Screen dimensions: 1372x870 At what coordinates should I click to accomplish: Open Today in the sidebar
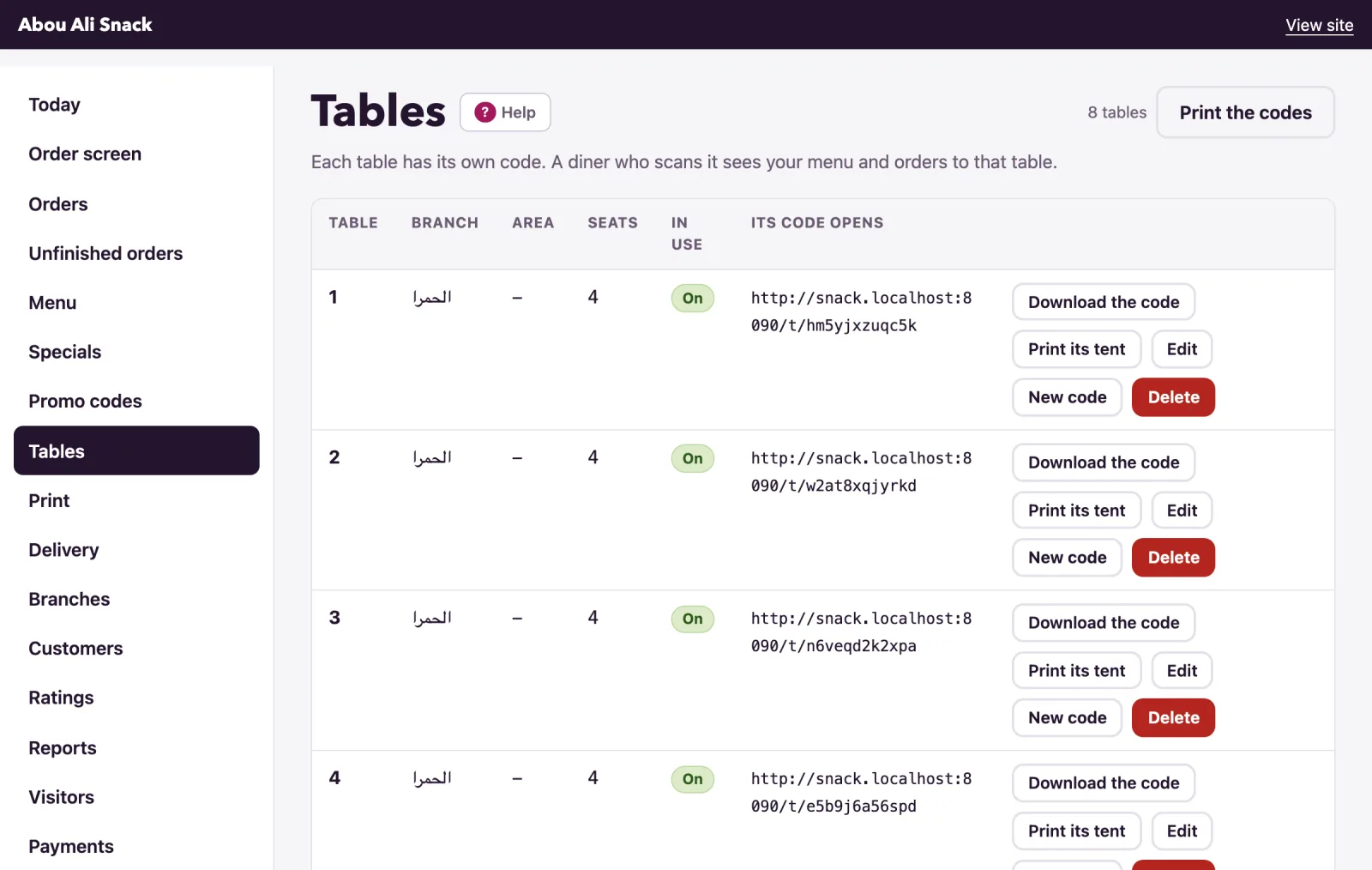[136, 105]
